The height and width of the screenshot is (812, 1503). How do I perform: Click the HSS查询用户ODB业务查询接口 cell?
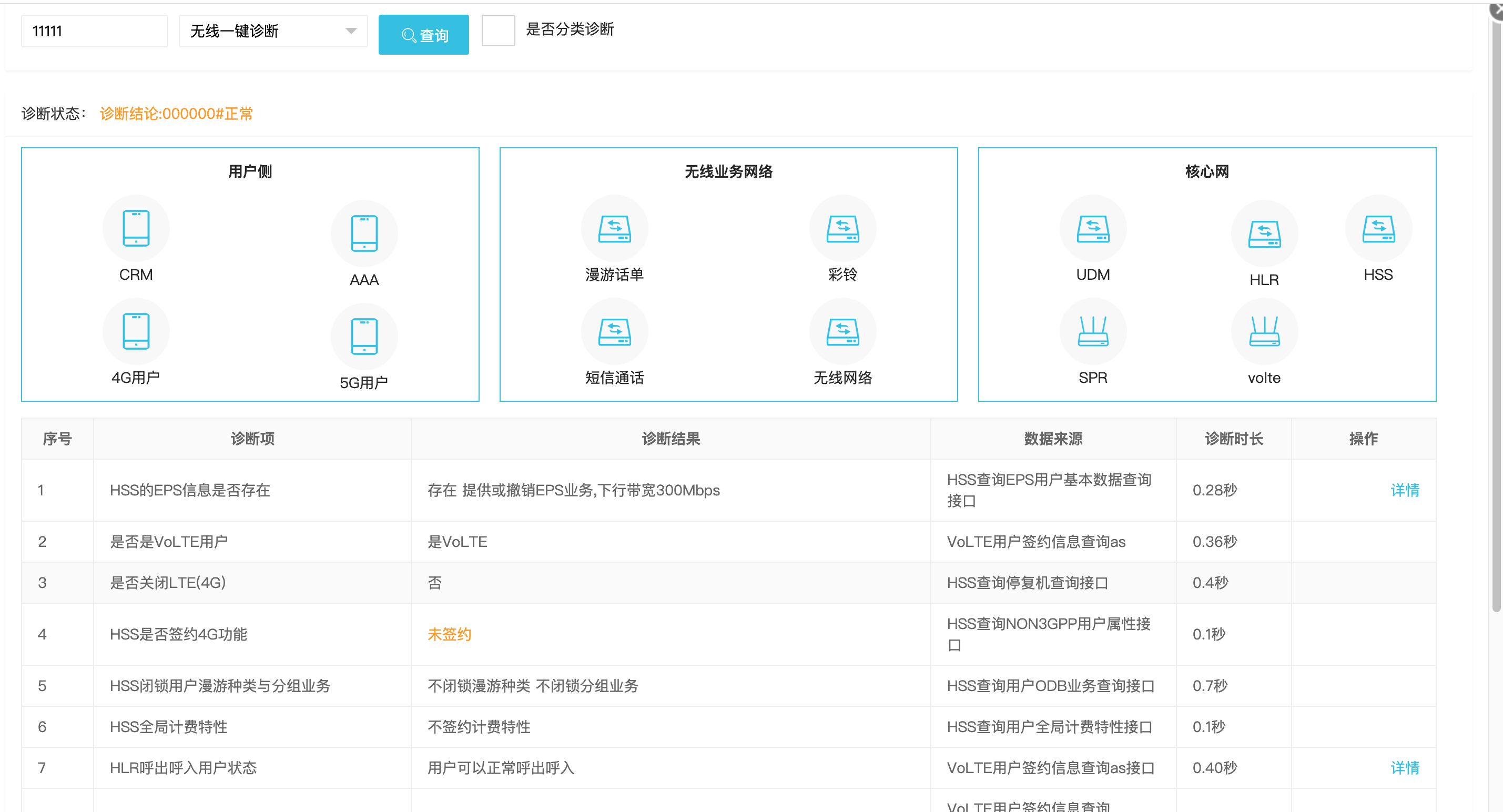[1053, 686]
